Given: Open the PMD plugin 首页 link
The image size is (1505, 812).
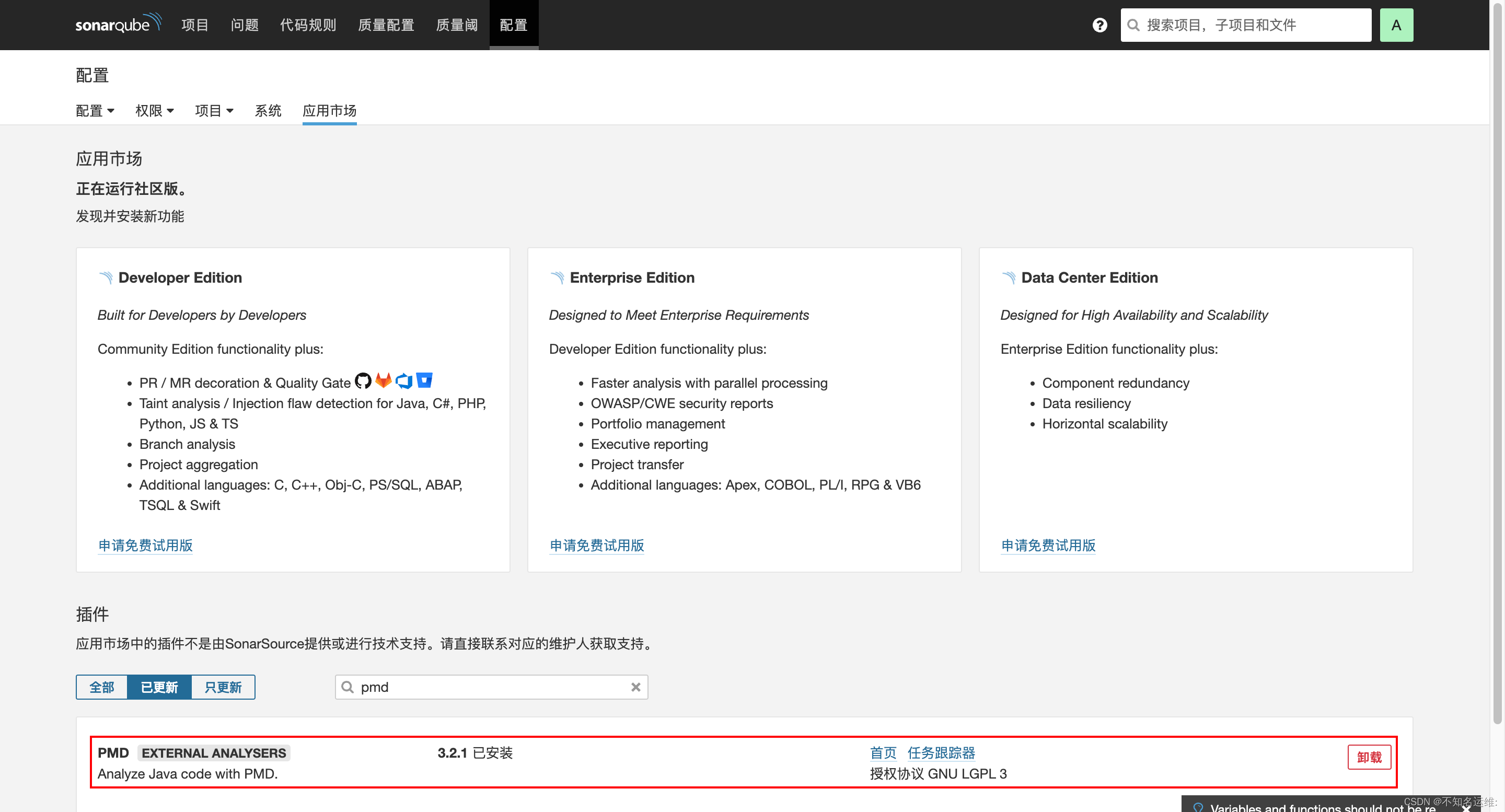Looking at the screenshot, I should click(x=883, y=753).
